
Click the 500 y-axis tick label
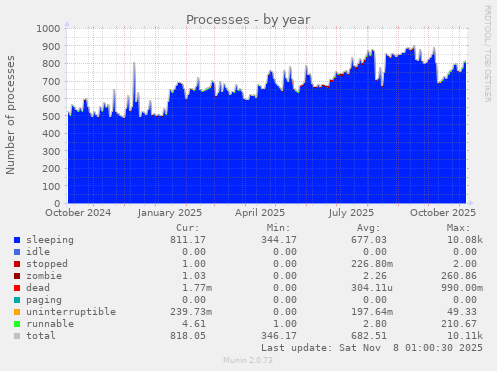[x=51, y=116]
